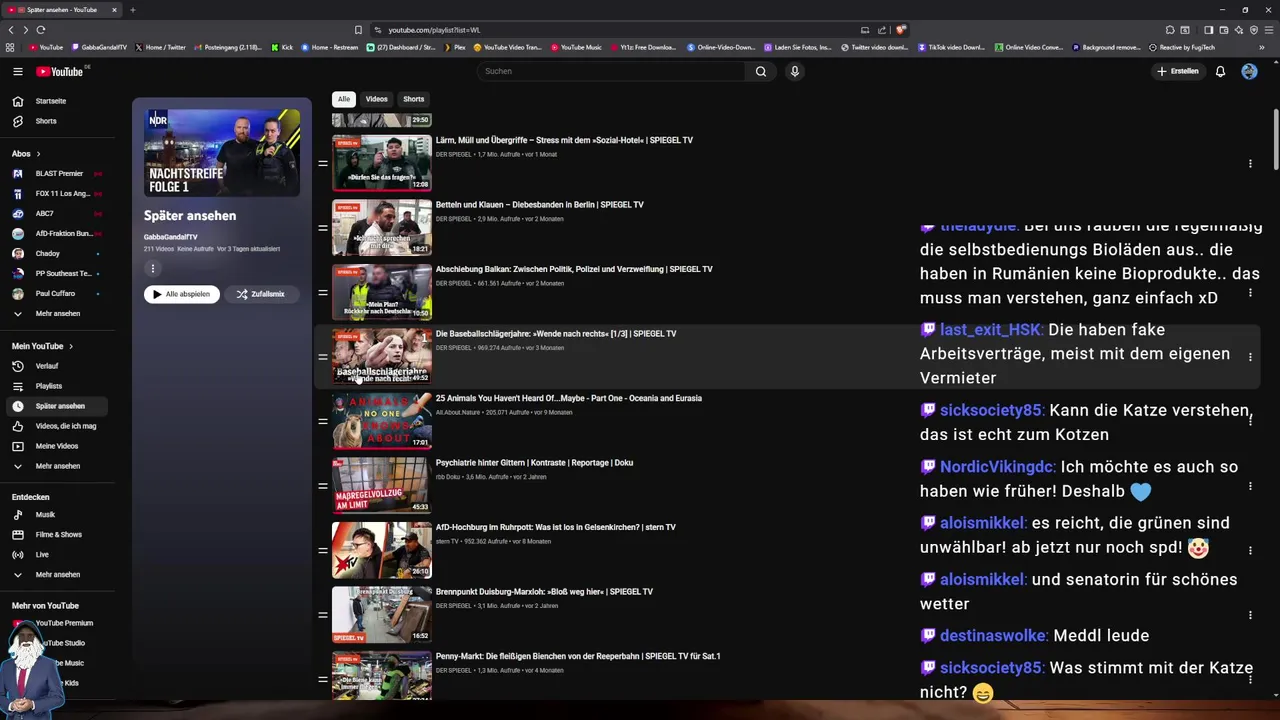Open Live under Entdecken

[x=56, y=554]
